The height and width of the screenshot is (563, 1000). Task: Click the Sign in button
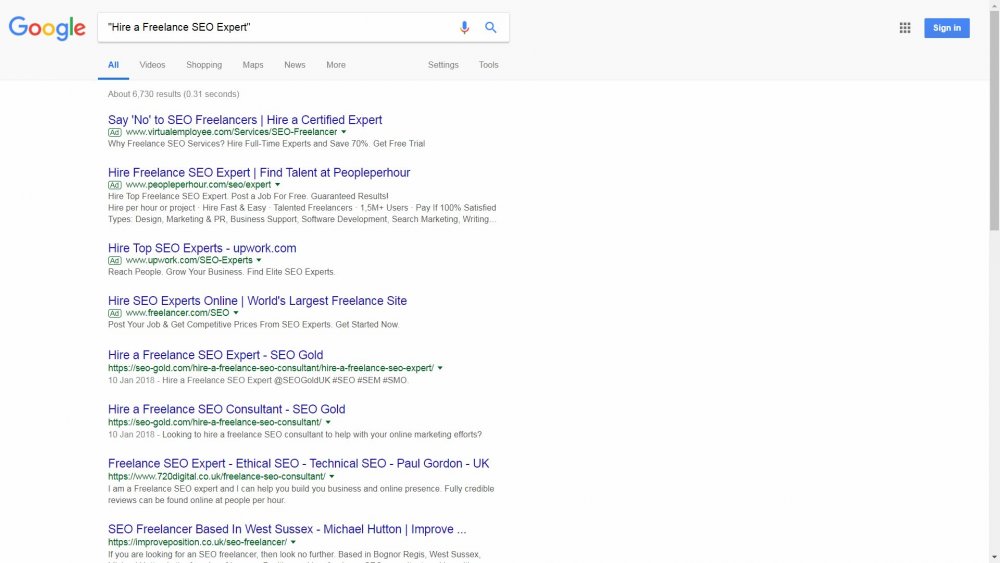pos(946,28)
